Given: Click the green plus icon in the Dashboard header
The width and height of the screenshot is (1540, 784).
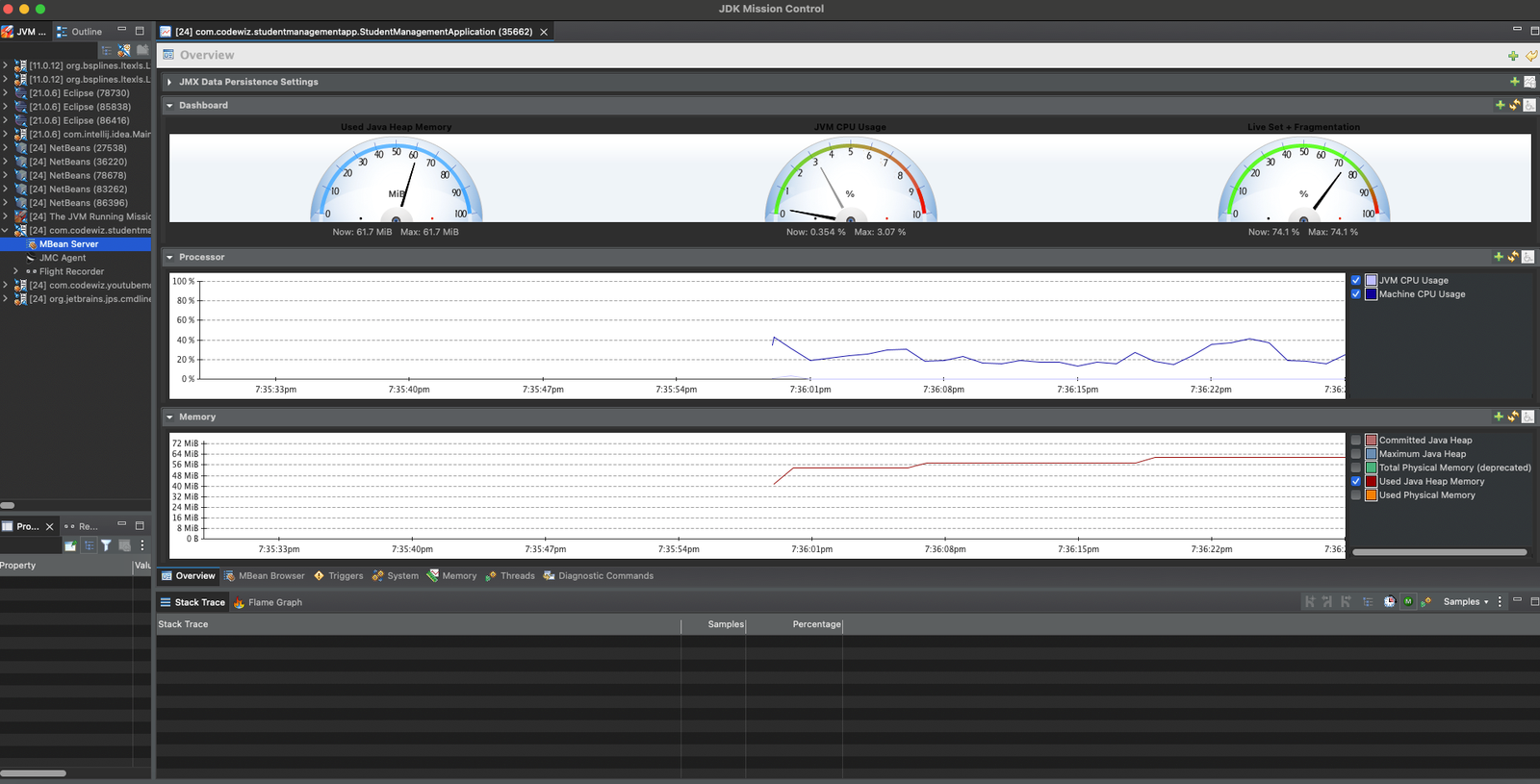Looking at the screenshot, I should pyautogui.click(x=1500, y=105).
